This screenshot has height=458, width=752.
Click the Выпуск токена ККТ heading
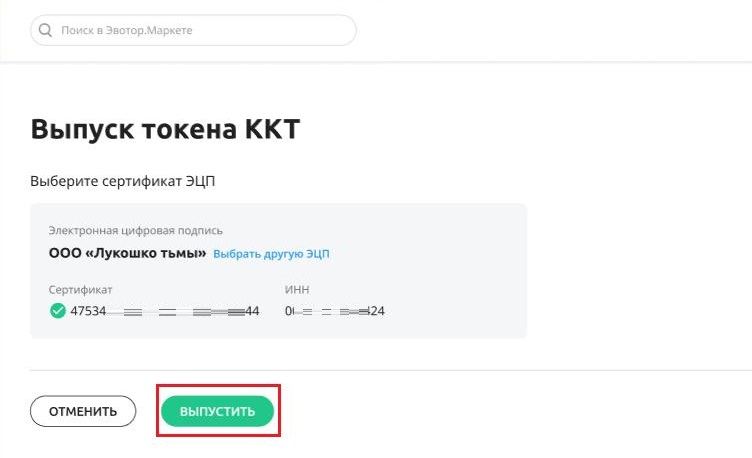[x=165, y=129]
